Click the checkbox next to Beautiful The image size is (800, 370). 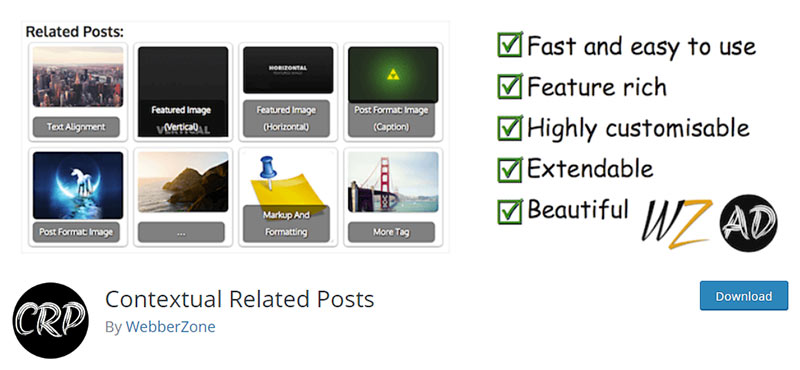click(510, 211)
